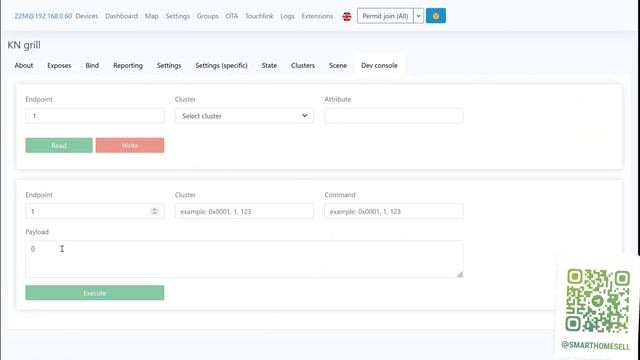Click the green Read button
Screen dimensions: 640x360
(x=59, y=145)
